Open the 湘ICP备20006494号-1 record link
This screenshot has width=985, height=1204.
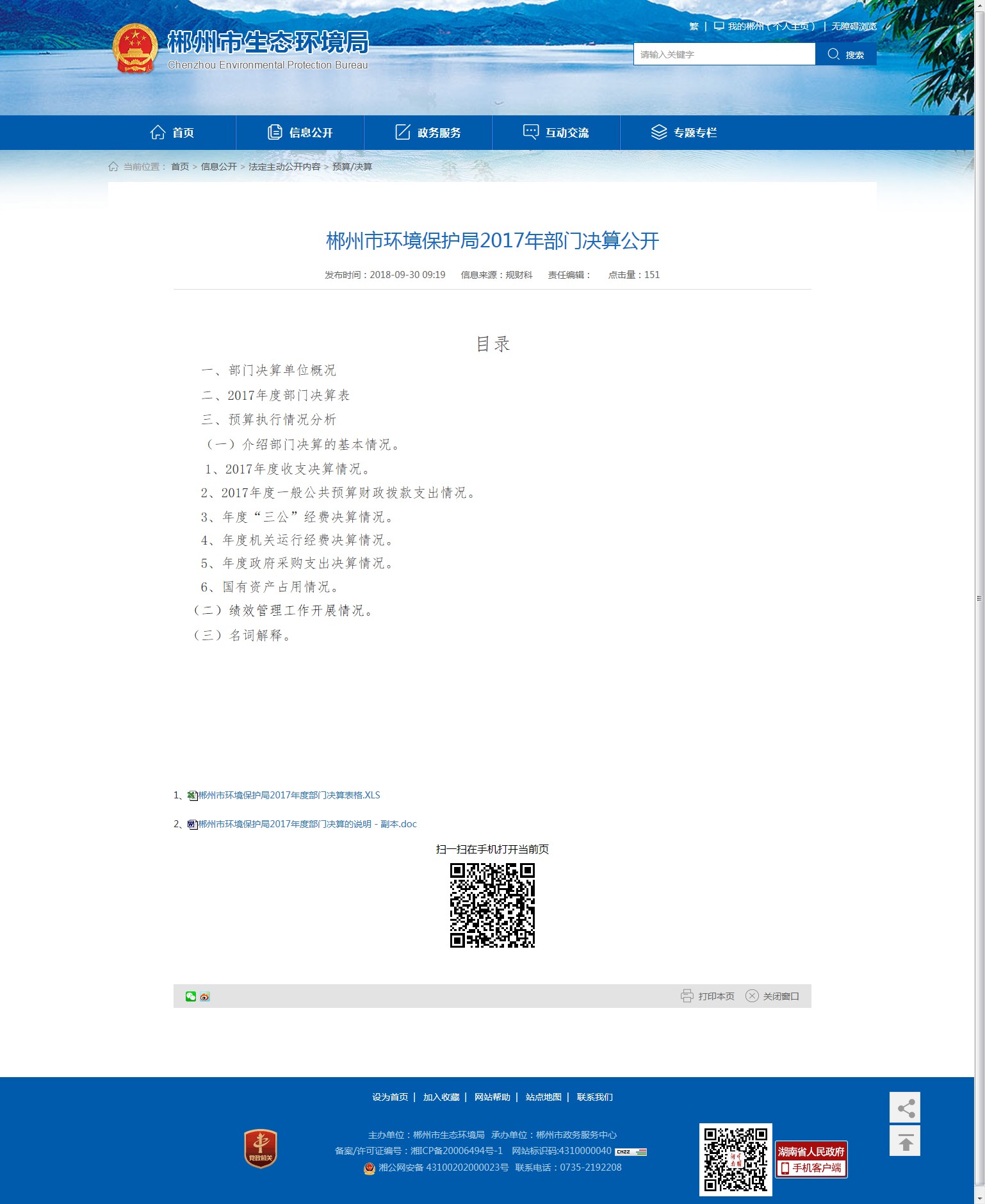(x=457, y=1151)
